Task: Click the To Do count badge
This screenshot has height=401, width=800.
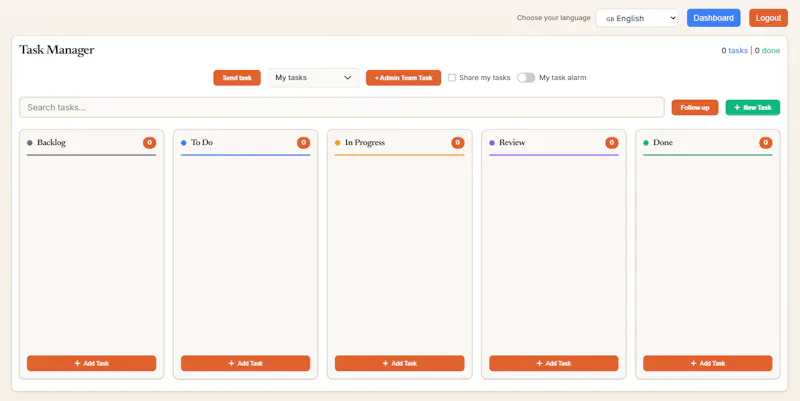Action: click(304, 143)
